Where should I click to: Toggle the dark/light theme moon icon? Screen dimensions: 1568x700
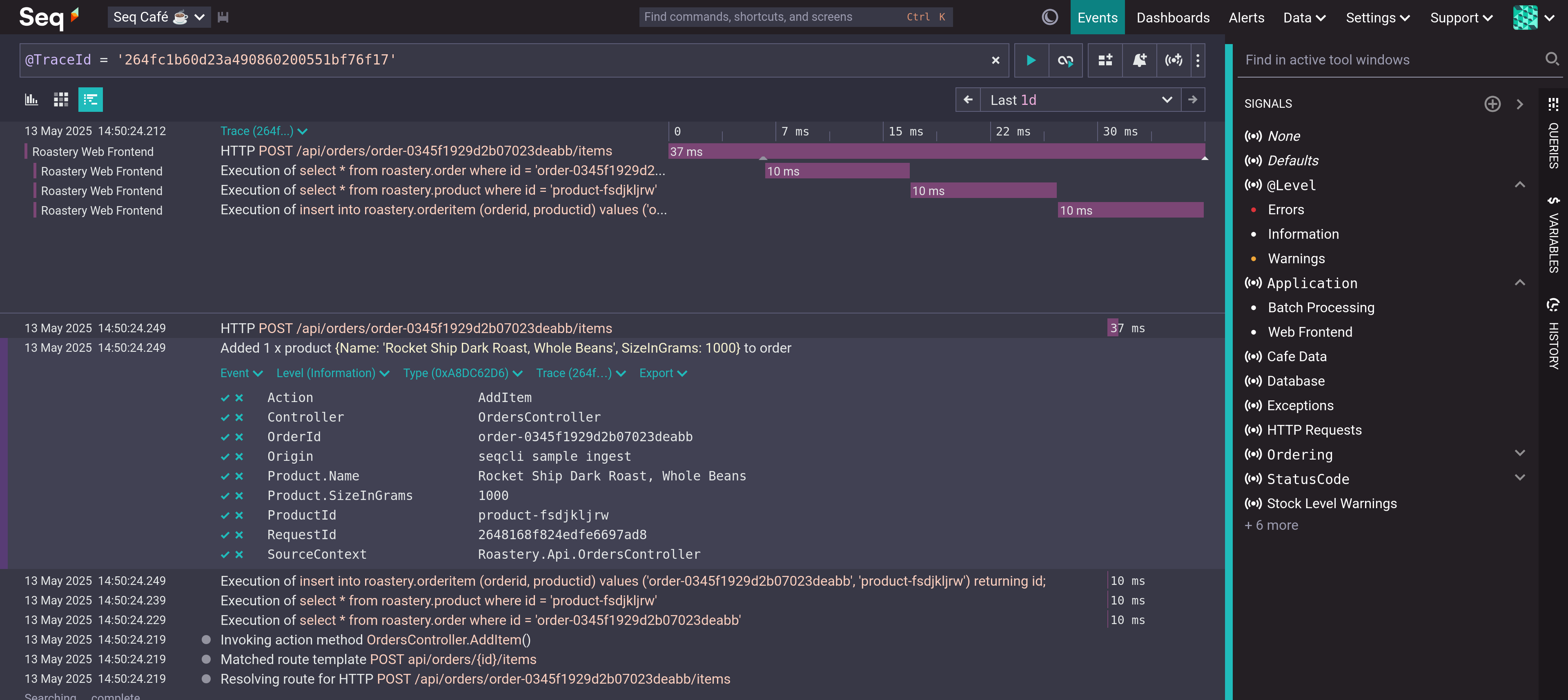pyautogui.click(x=1049, y=17)
